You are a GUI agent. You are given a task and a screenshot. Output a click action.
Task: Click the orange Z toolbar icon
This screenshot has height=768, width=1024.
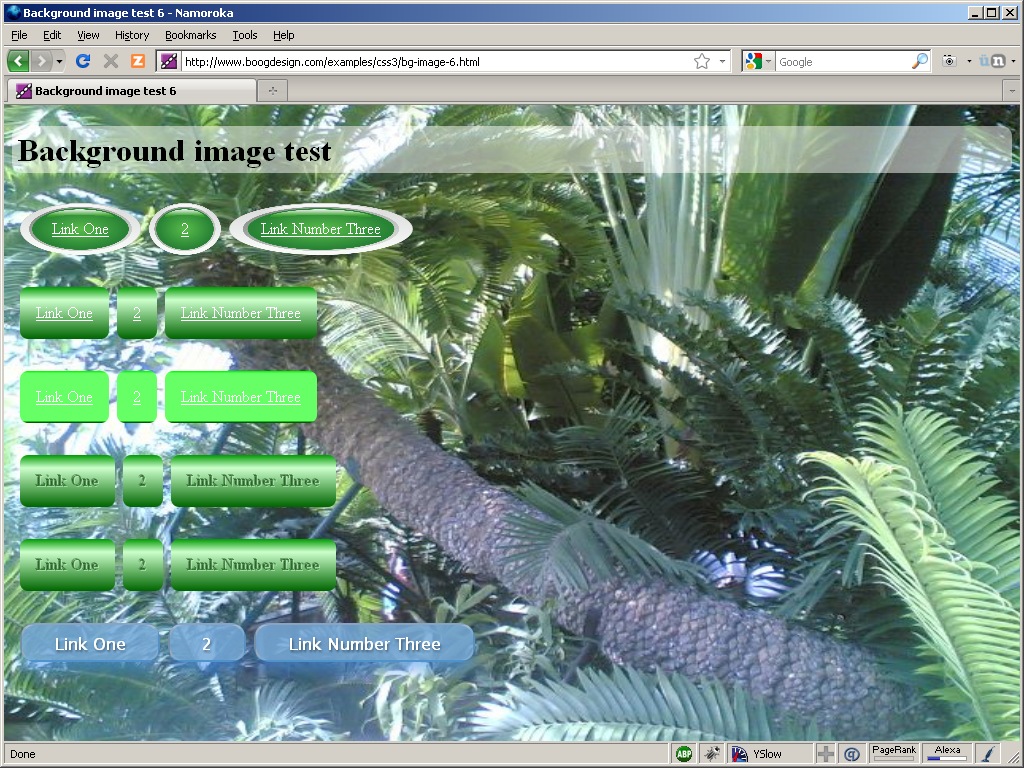pos(138,61)
